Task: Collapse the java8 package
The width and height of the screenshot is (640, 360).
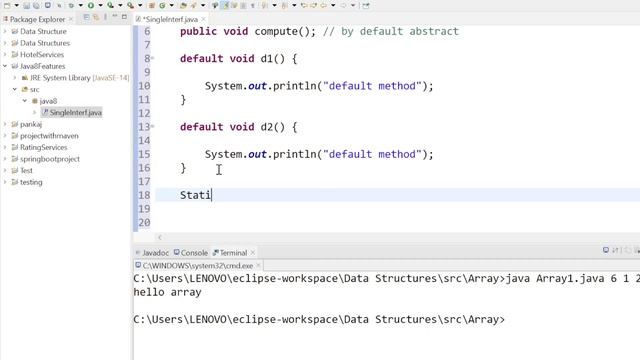Action: pyautogui.click(x=25, y=100)
